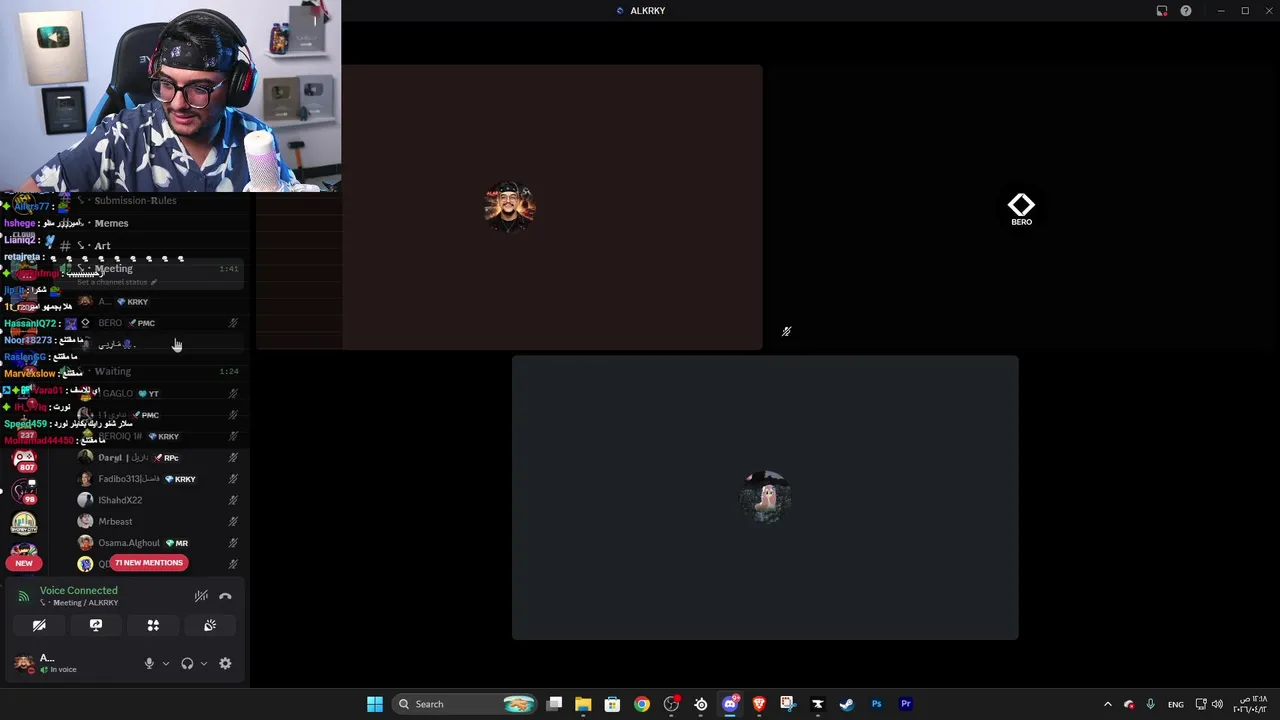Open OBS Studio from taskbar
The height and width of the screenshot is (720, 1280).
(671, 704)
